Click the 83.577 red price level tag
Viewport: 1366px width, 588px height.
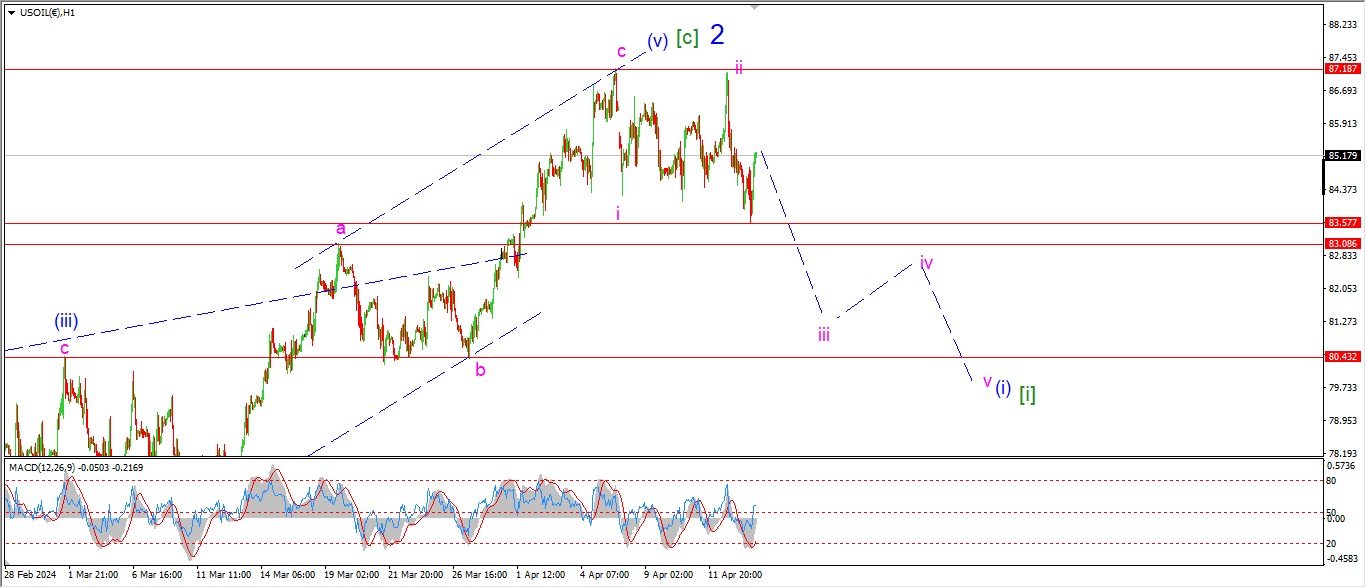coord(1341,223)
